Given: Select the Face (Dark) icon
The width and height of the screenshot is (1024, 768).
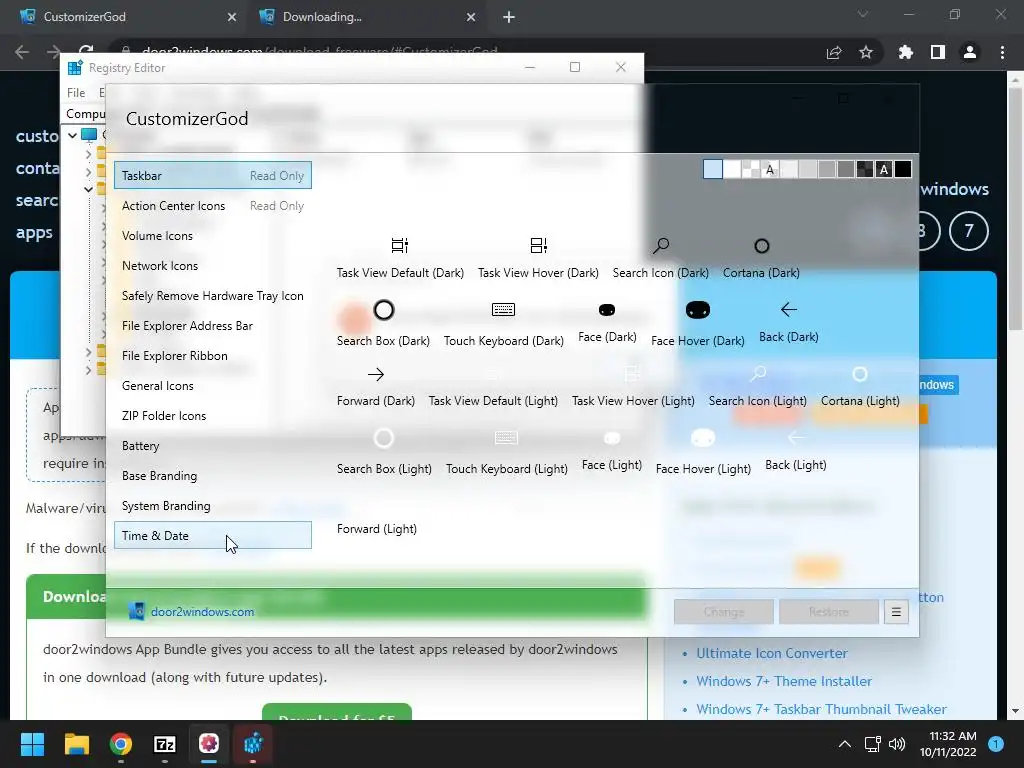Looking at the screenshot, I should (607, 310).
